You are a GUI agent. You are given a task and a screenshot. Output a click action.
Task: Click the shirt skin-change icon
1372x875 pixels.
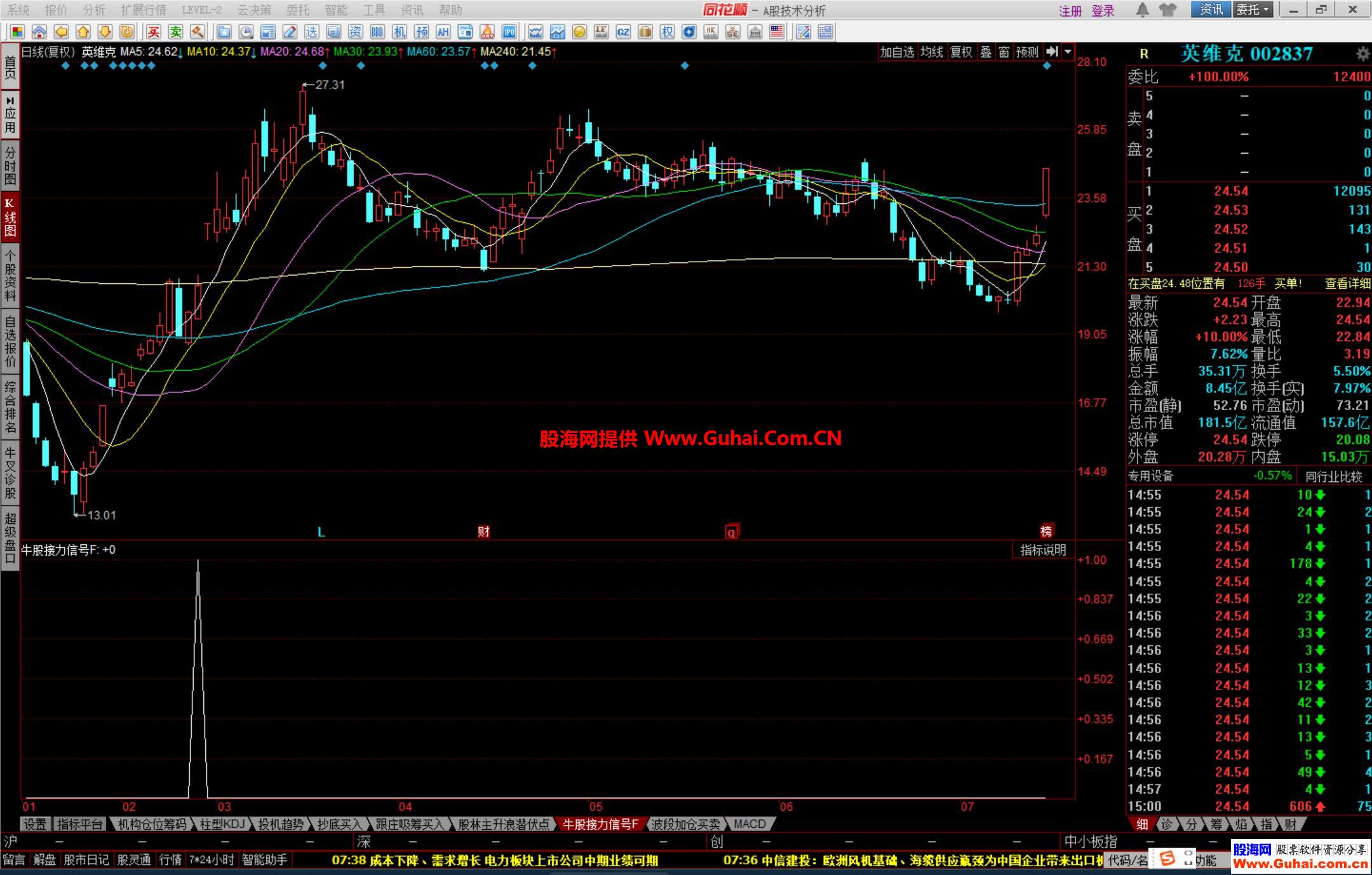(x=1167, y=10)
